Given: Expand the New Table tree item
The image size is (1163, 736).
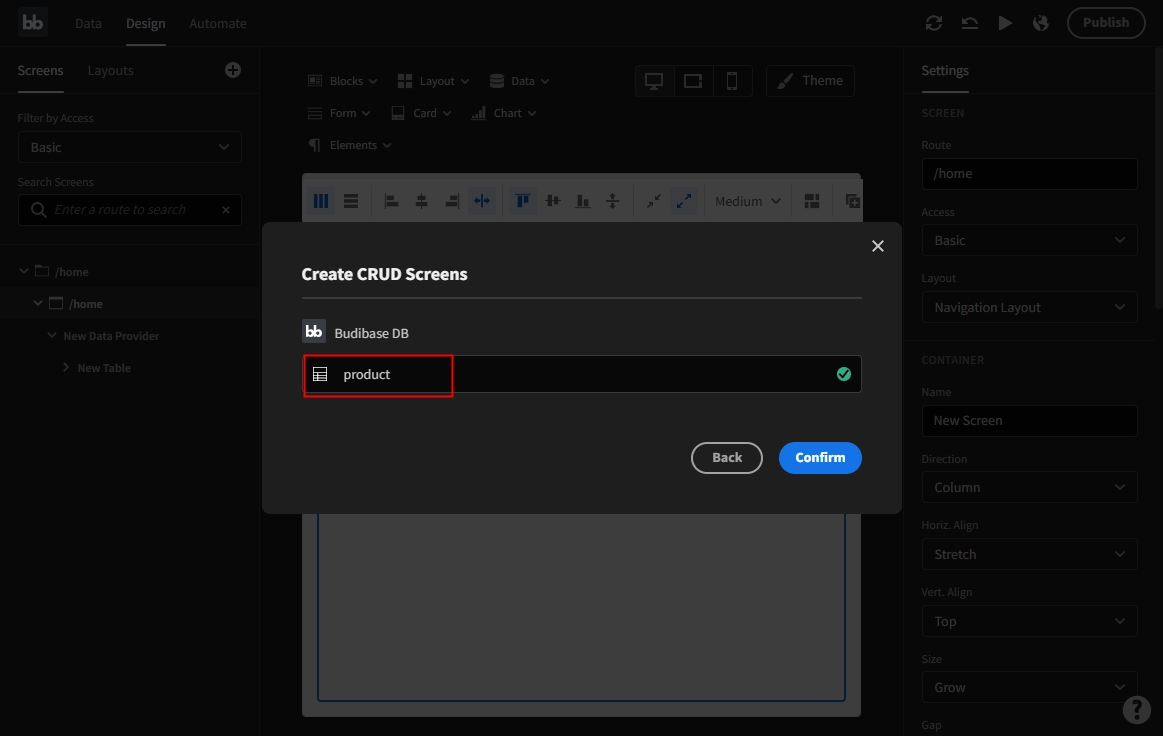Looking at the screenshot, I should click(x=66, y=368).
